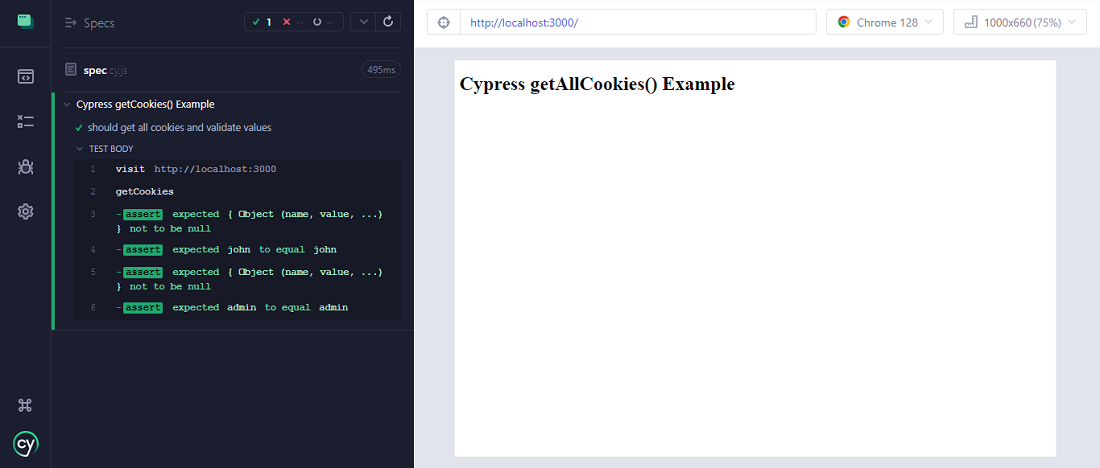Screen dimensions: 1100x468
Task: Click the Cypress cy logo at bottom
Action: [x=25, y=444]
